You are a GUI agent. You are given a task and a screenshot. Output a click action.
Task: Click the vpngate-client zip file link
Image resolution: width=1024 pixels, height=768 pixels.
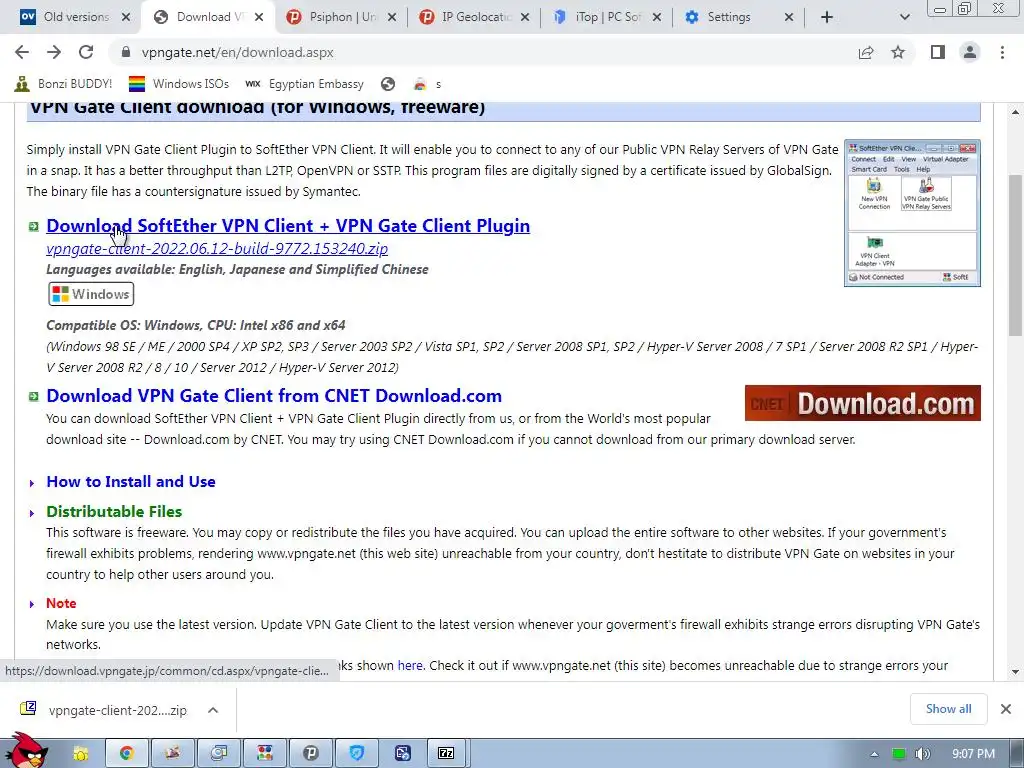(217, 248)
